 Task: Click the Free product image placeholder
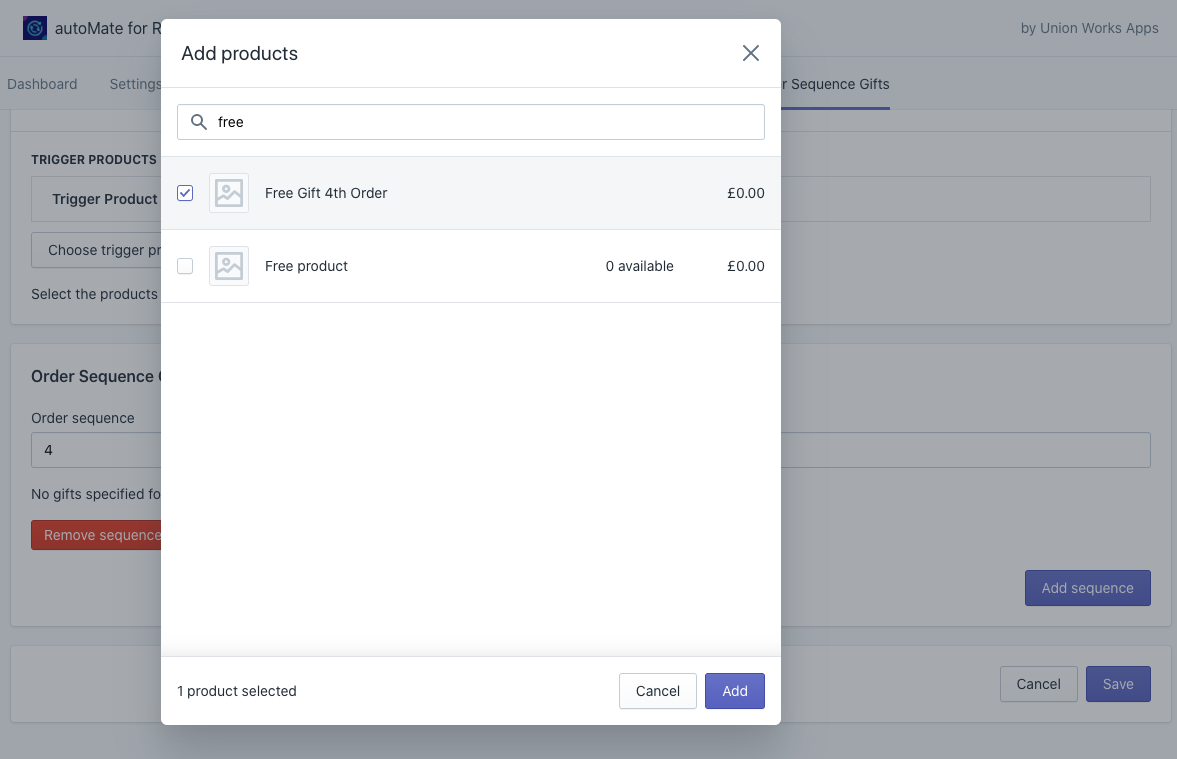coord(229,266)
